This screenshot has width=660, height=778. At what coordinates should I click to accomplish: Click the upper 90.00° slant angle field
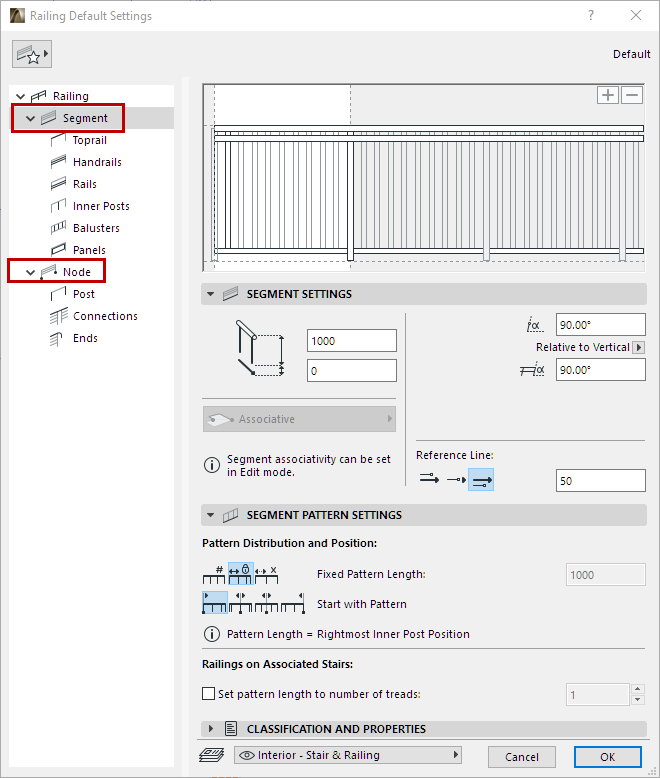pyautogui.click(x=601, y=325)
